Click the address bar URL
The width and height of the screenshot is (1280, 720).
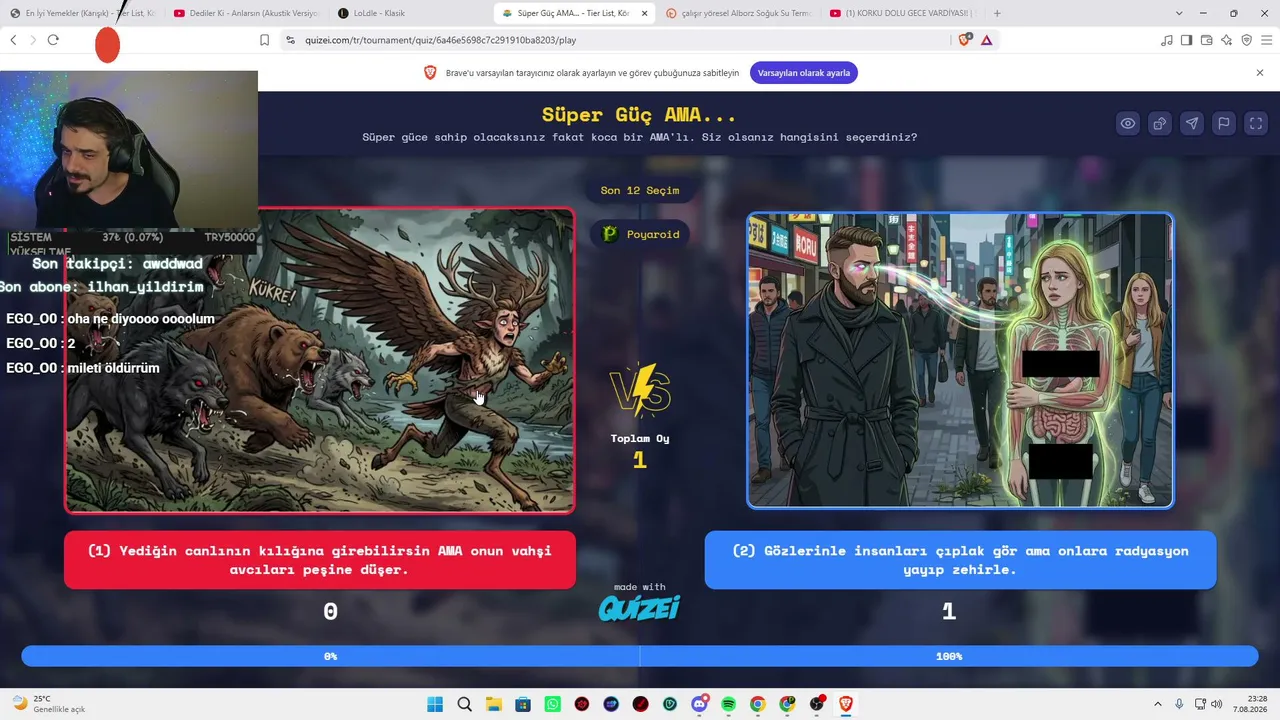[x=441, y=40]
